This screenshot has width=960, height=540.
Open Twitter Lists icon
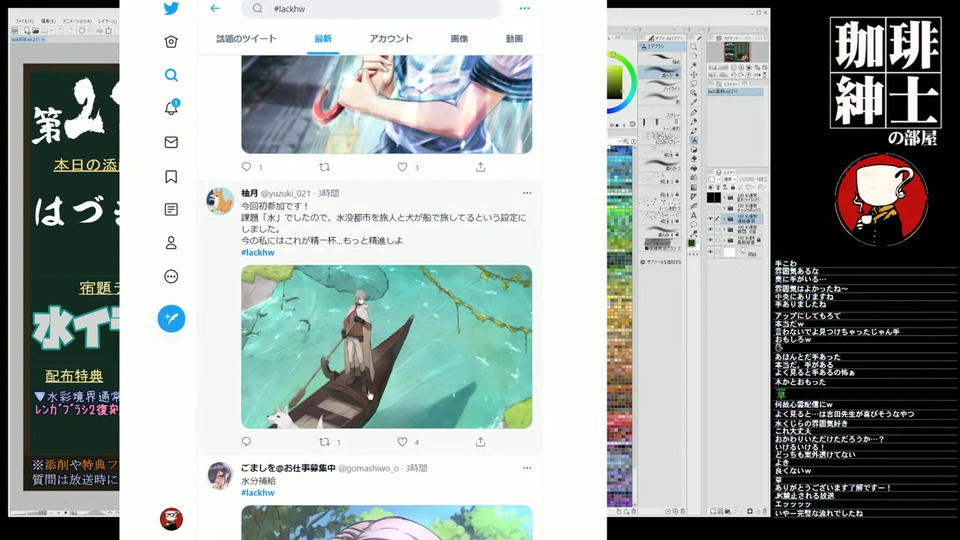(171, 209)
